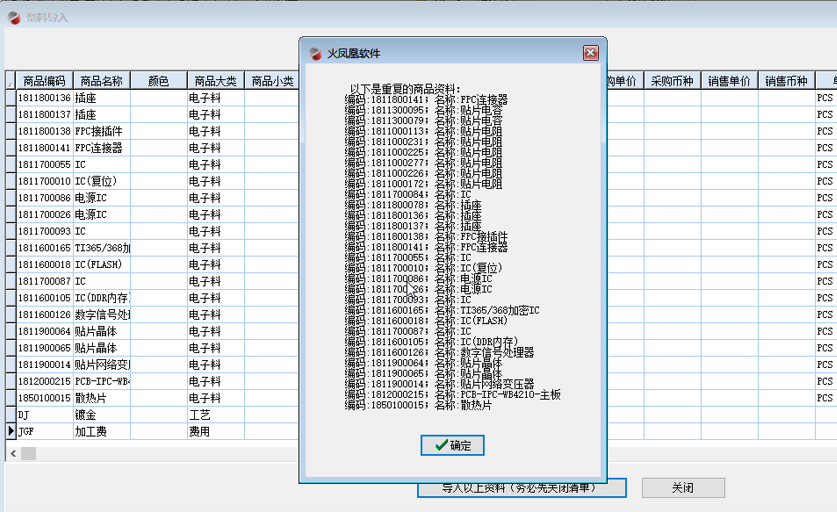Image resolution: width=837 pixels, height=512 pixels.
Task: Select cell with code 1811700087
Action: coord(44,281)
